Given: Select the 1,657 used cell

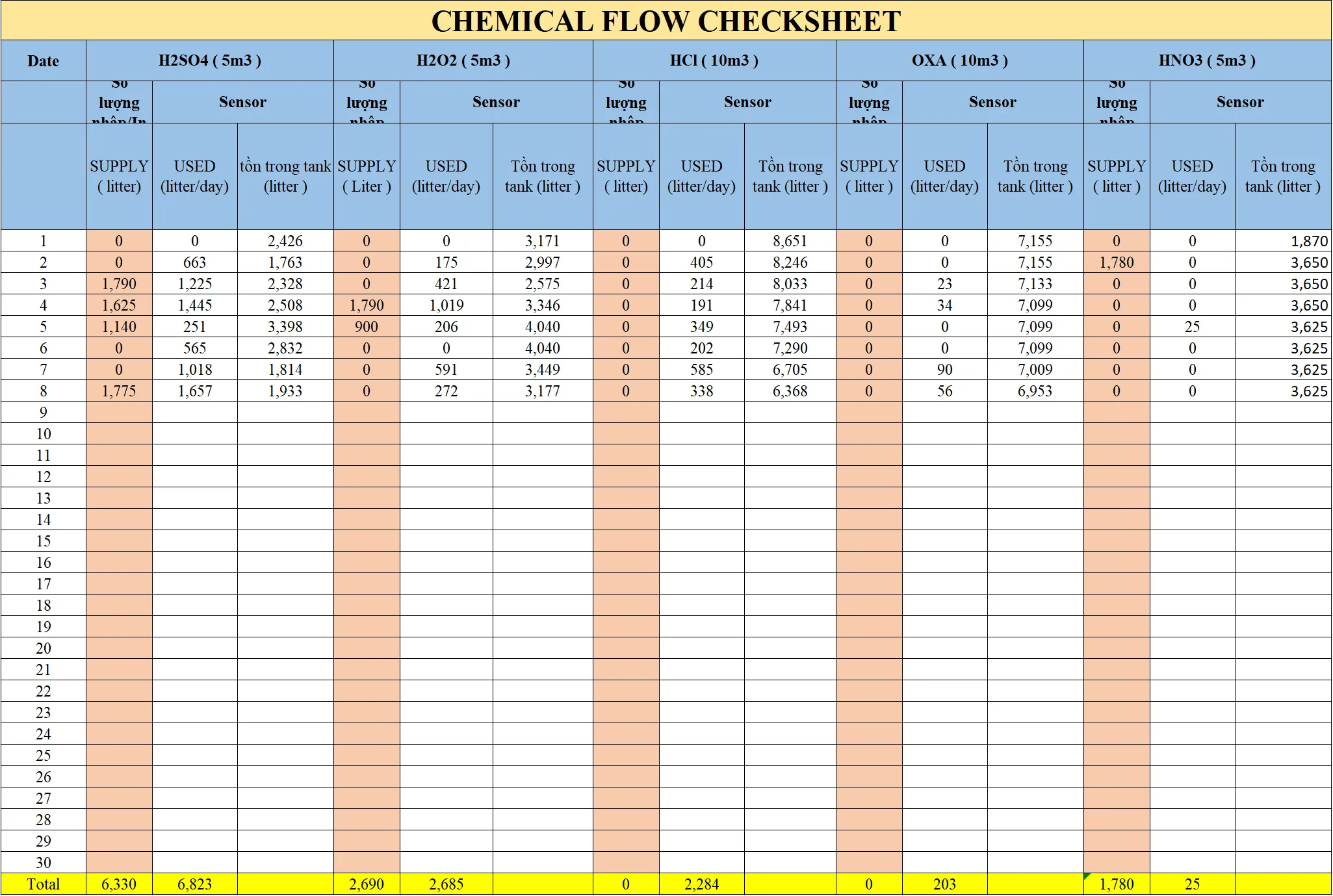Looking at the screenshot, I should point(195,391).
